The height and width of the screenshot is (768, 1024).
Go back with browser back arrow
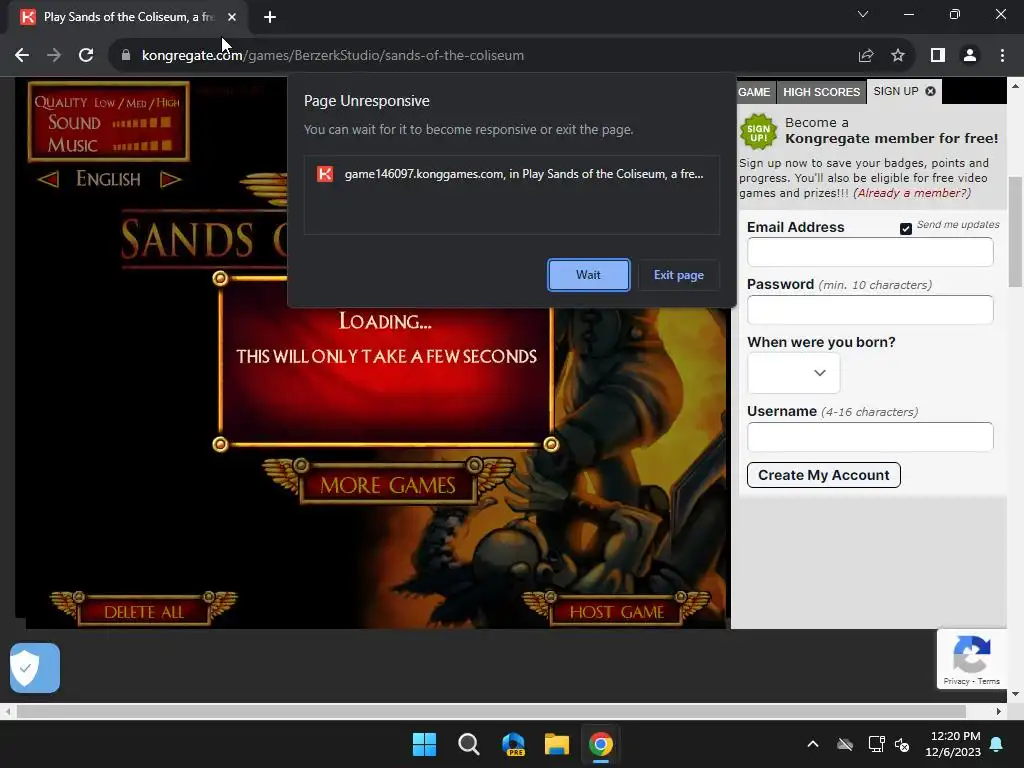pyautogui.click(x=22, y=56)
